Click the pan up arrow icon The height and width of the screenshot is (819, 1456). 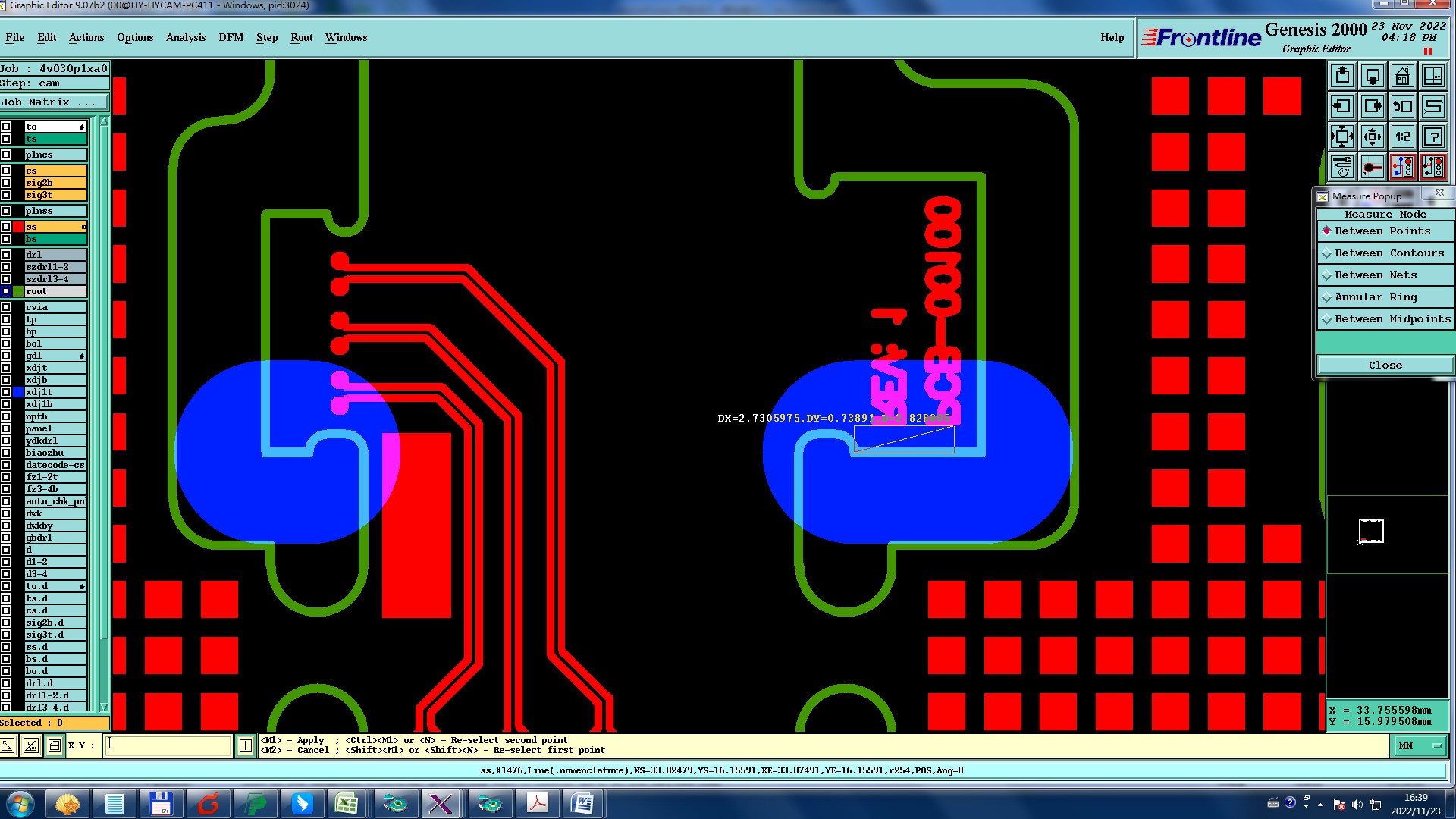click(1342, 76)
